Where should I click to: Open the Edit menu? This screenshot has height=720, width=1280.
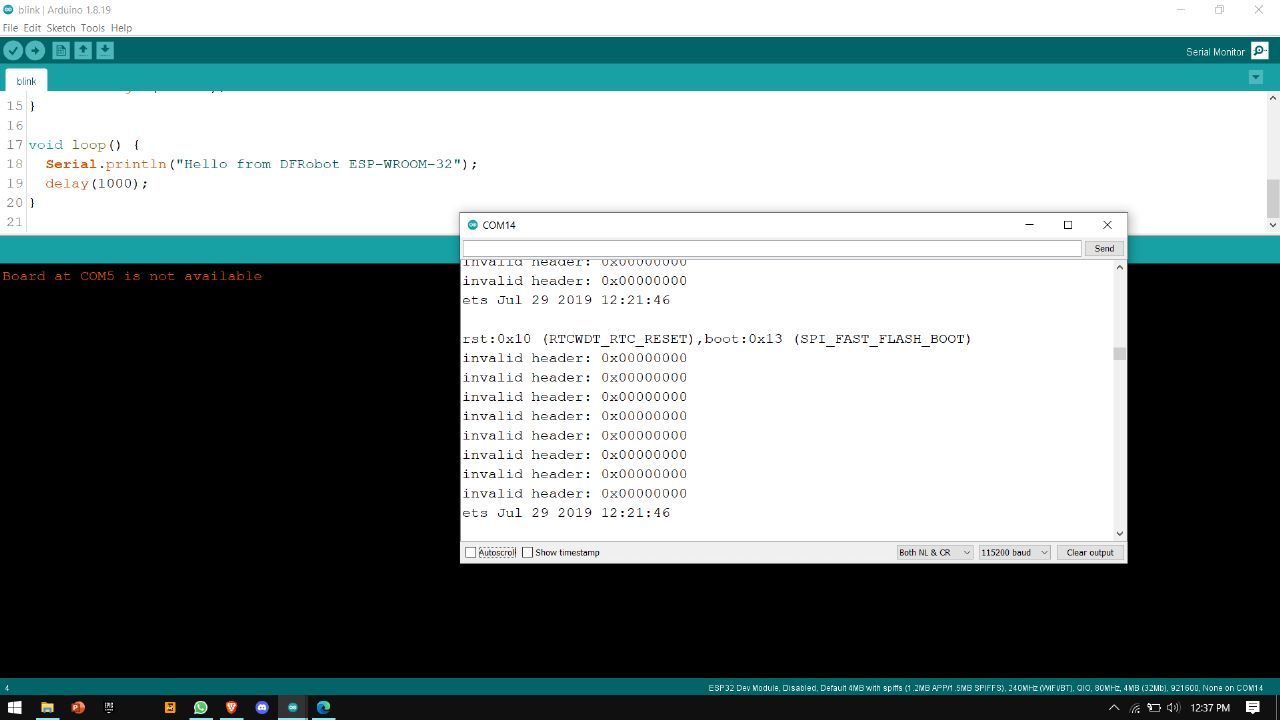pos(32,28)
